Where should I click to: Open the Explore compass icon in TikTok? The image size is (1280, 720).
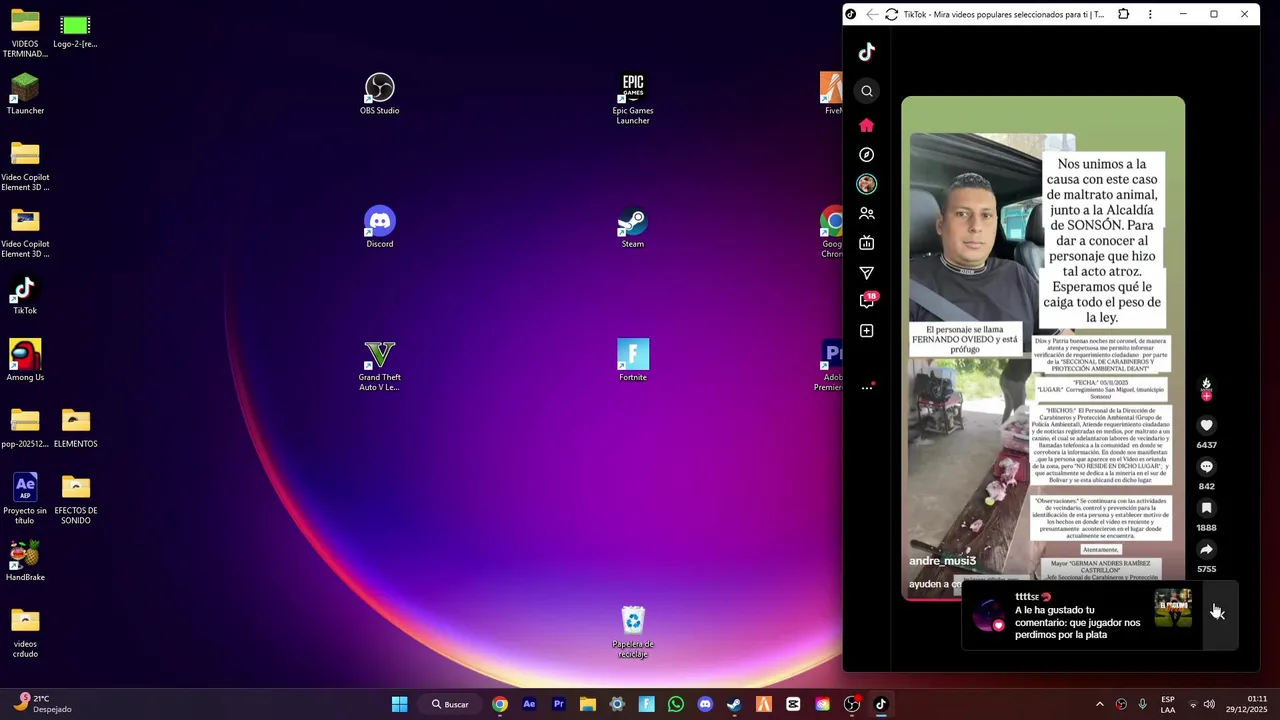tap(867, 155)
